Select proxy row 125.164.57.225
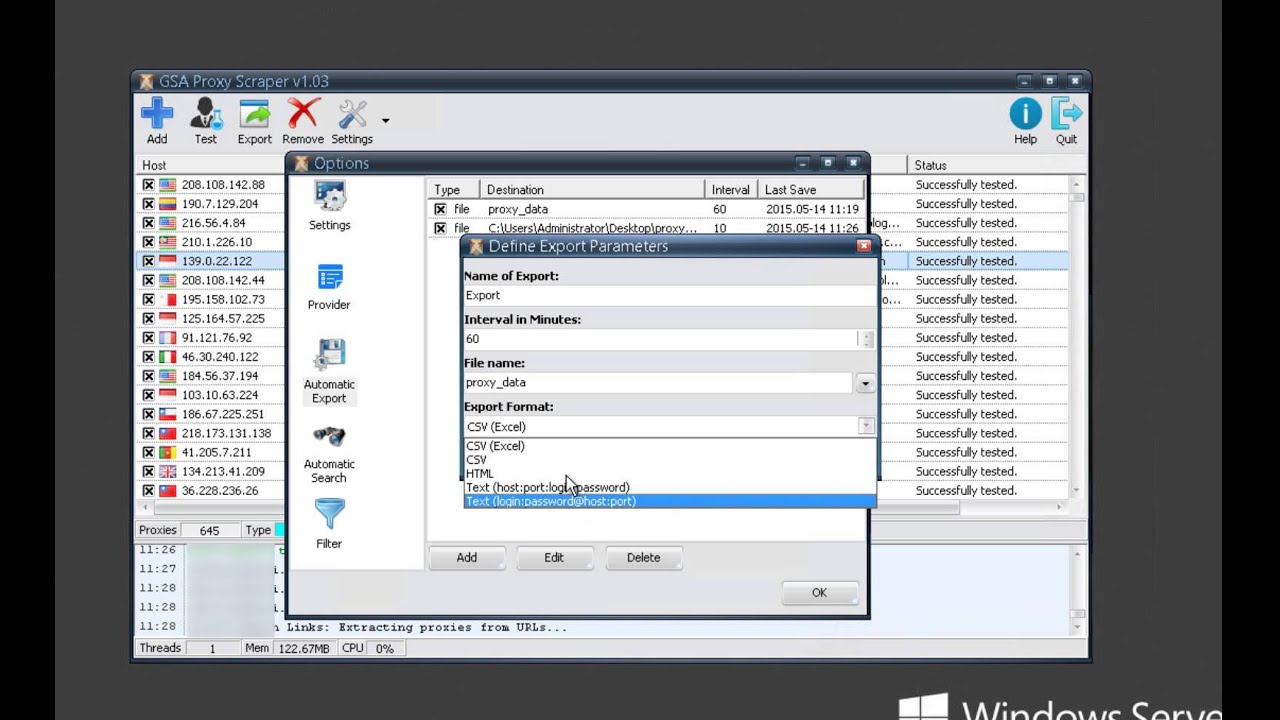The height and width of the screenshot is (720, 1280). pos(223,319)
